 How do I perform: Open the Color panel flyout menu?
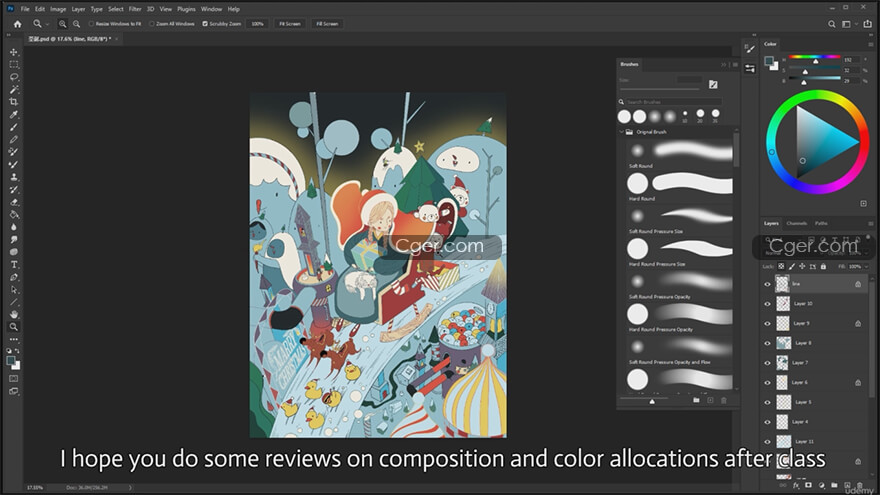click(x=870, y=44)
